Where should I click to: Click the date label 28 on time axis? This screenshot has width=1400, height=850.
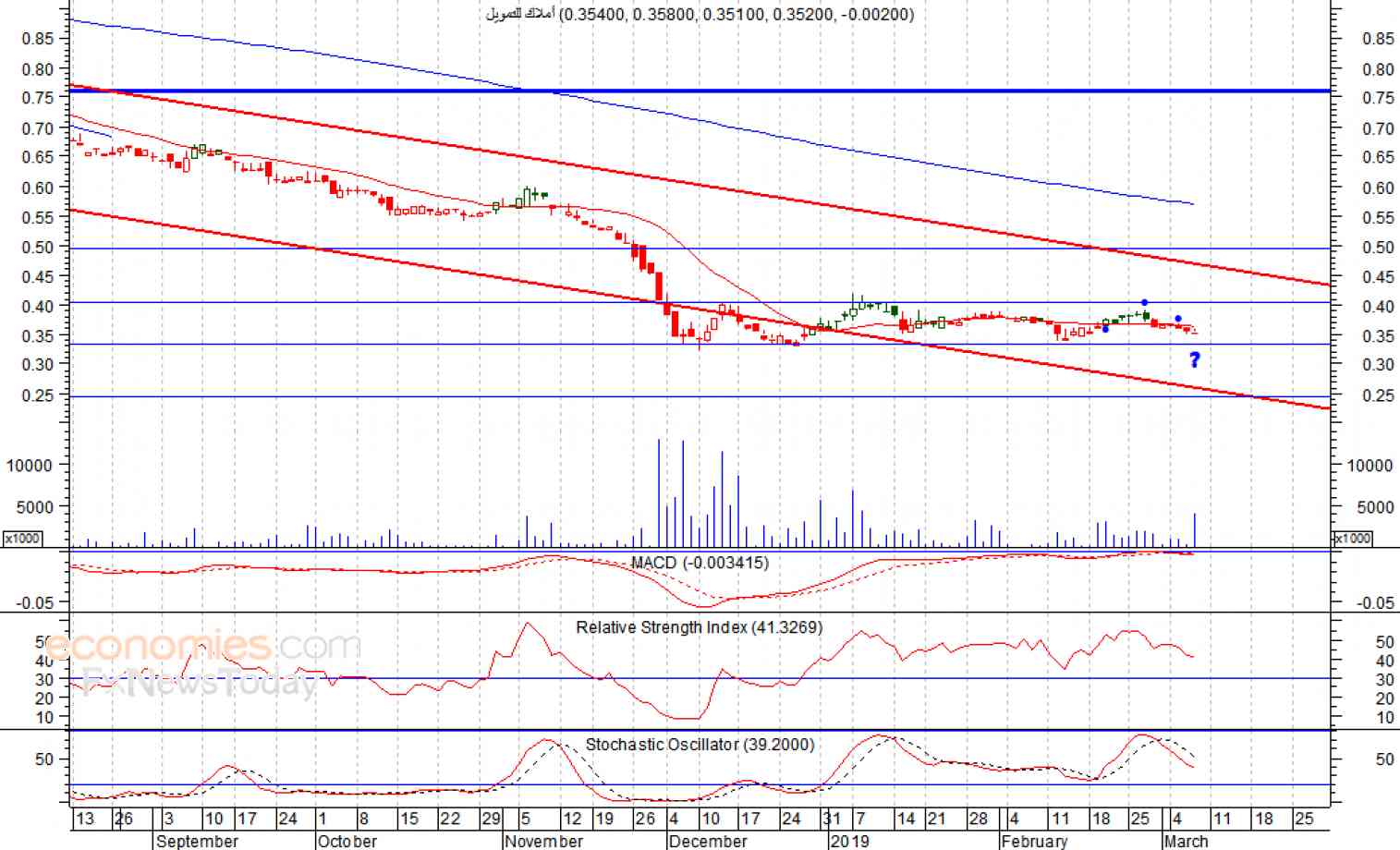[978, 819]
